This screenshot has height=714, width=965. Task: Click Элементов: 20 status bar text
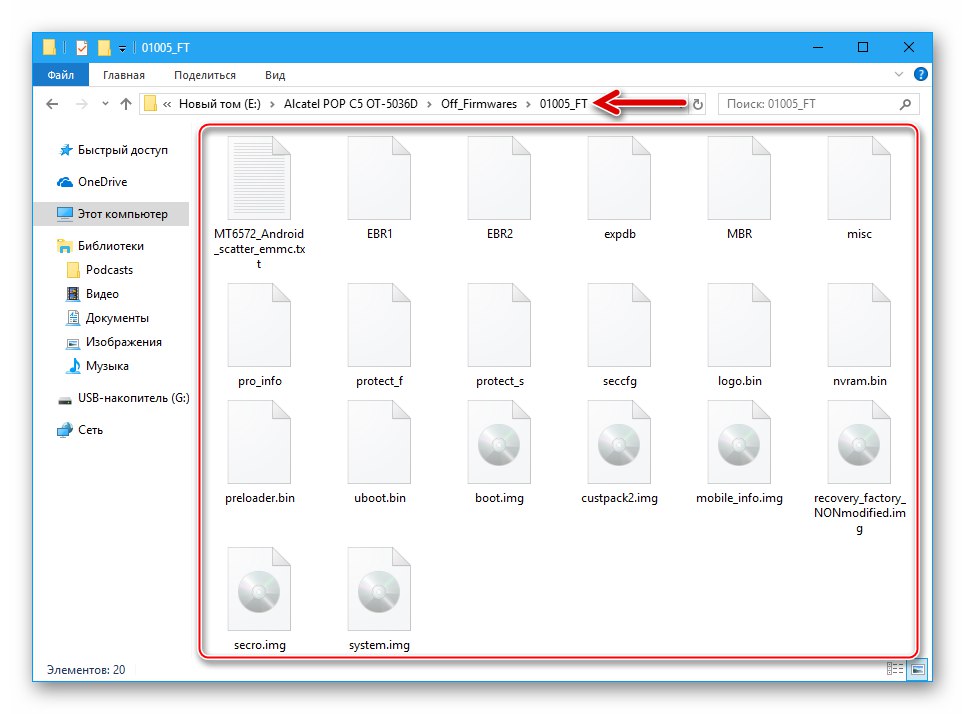pyautogui.click(x=86, y=670)
